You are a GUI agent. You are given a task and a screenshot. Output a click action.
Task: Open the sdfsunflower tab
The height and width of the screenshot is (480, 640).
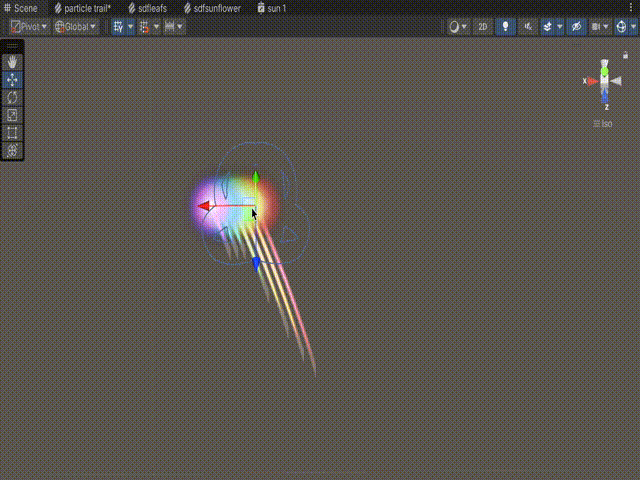click(x=212, y=8)
